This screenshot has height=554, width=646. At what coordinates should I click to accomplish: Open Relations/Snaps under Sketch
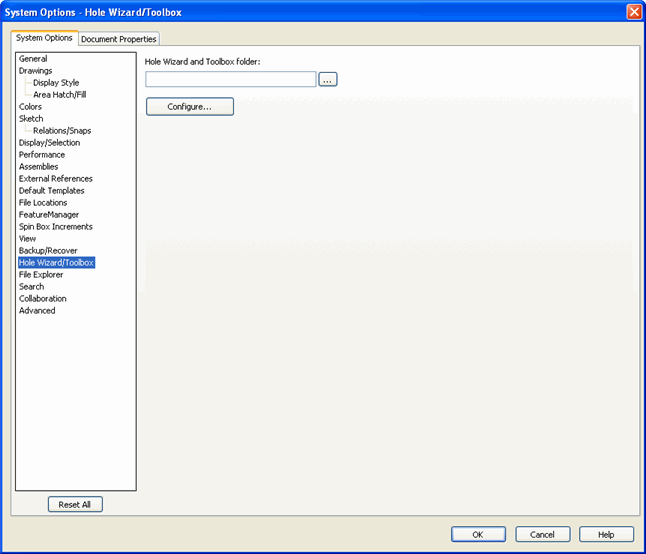click(62, 130)
